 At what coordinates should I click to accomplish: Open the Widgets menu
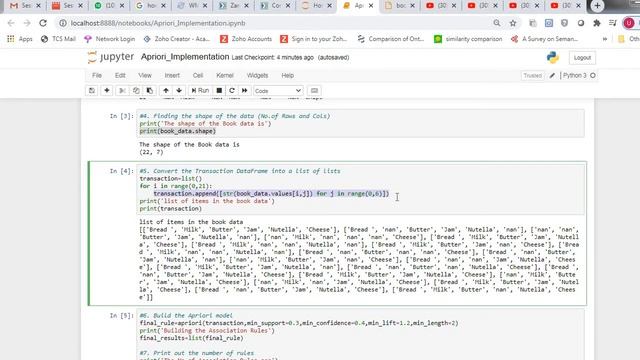pyautogui.click(x=257, y=76)
